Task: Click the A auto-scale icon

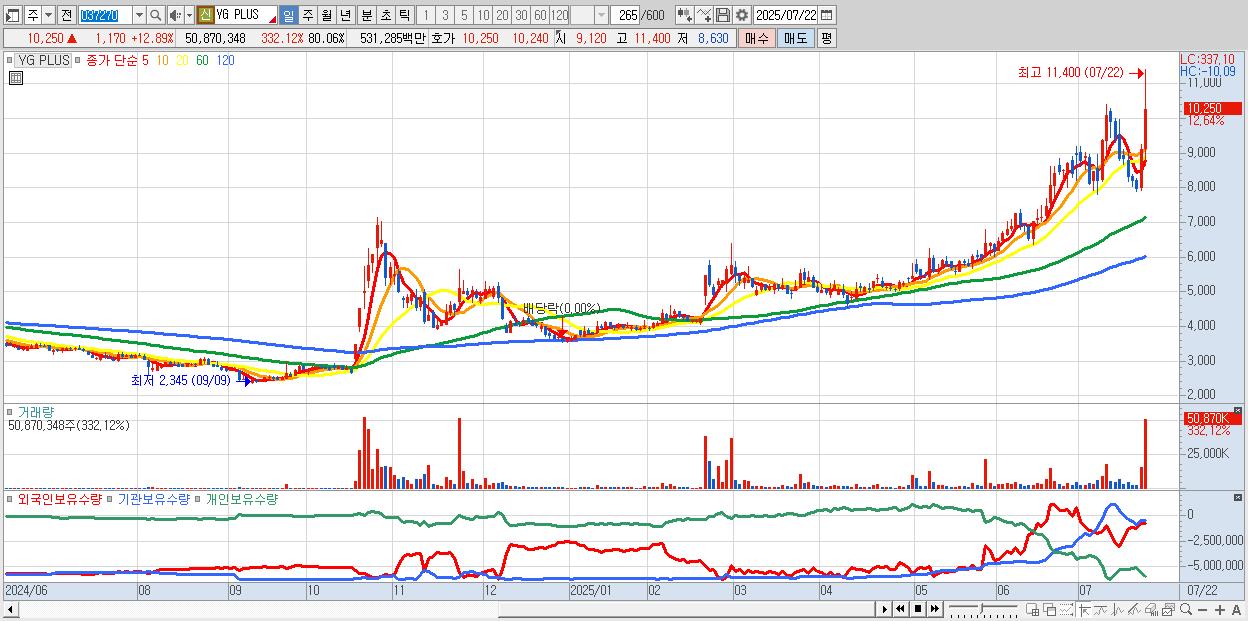Action: coord(1237,609)
